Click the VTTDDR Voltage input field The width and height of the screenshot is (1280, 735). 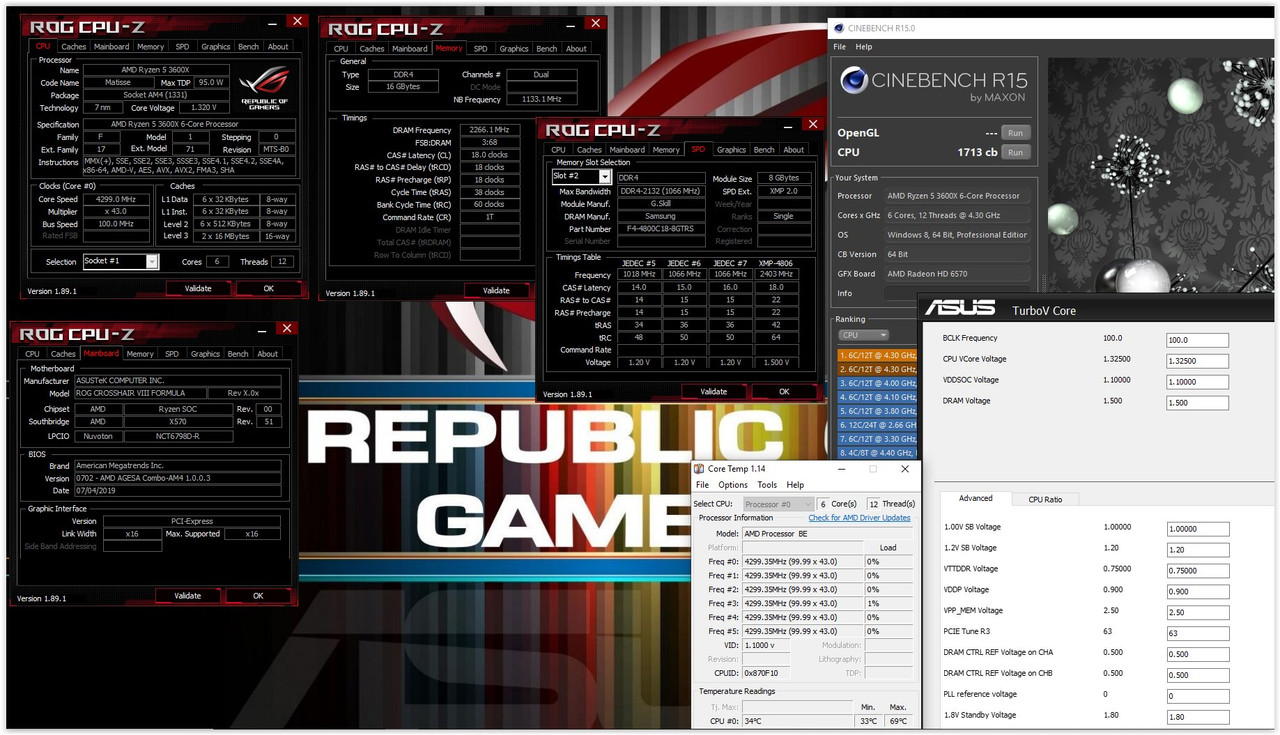pos(1198,571)
